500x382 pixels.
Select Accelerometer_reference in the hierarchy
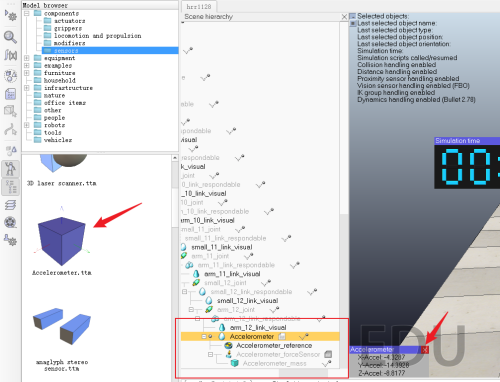(274, 345)
